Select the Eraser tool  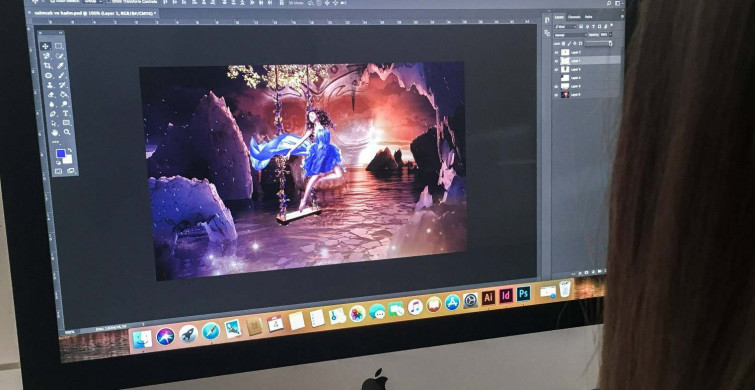coord(51,94)
